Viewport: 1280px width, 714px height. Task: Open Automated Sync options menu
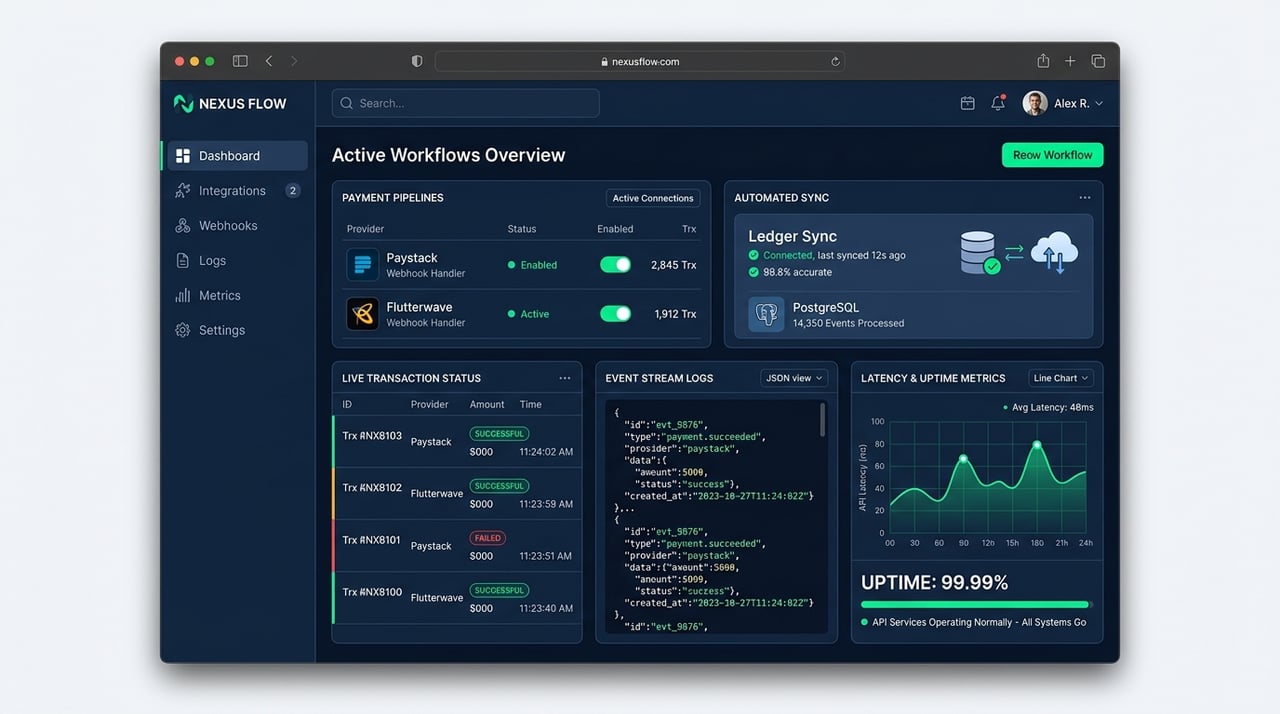click(x=1085, y=198)
